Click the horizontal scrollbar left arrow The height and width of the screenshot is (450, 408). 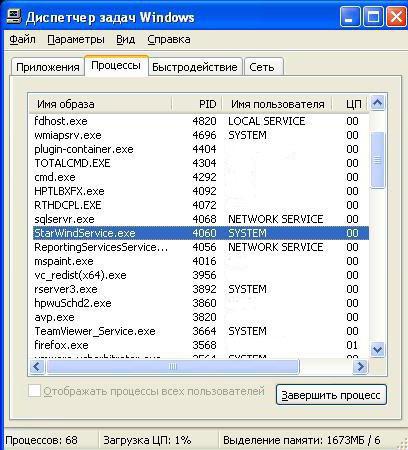37,367
